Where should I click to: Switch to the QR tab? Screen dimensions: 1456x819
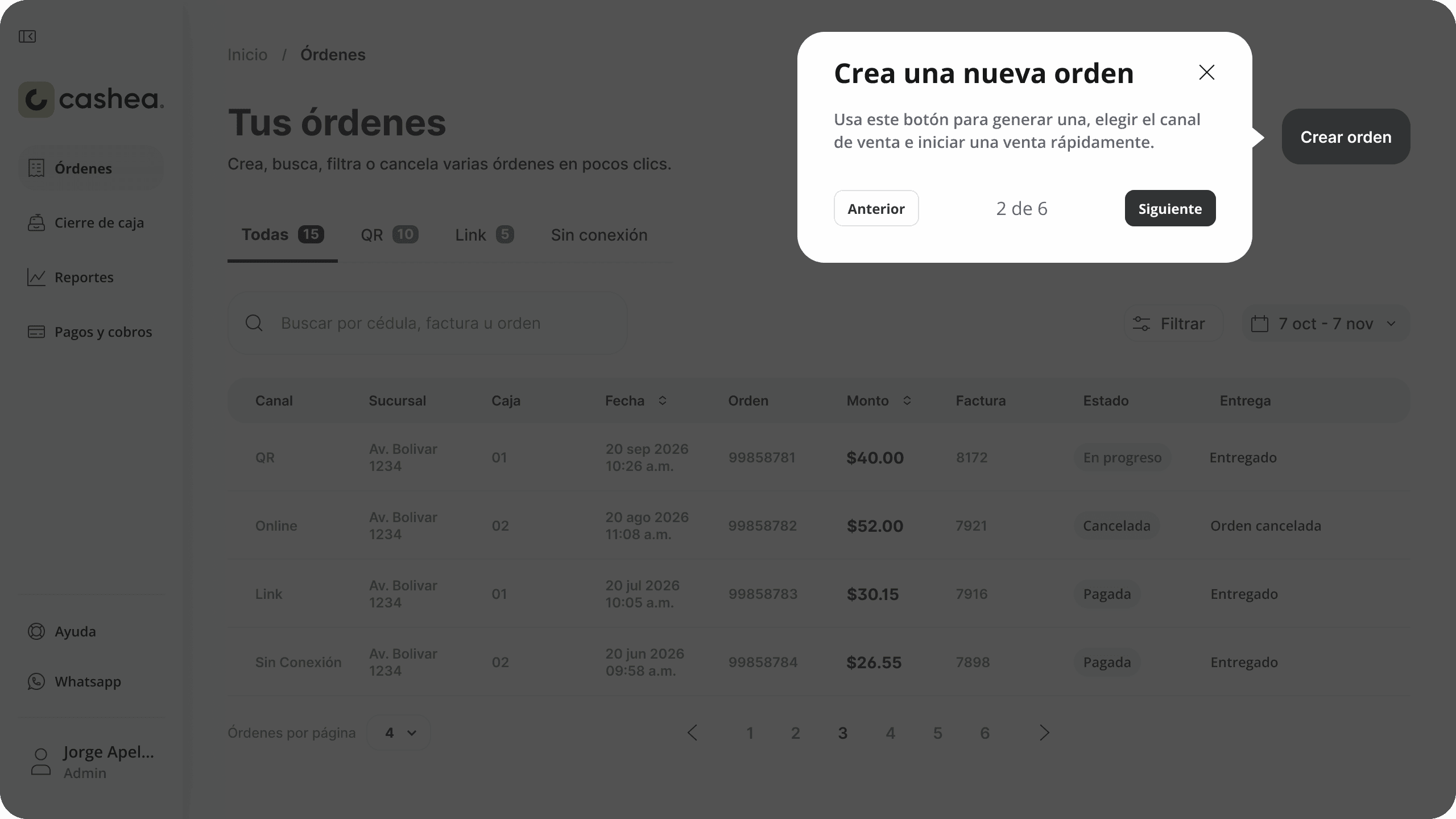pyautogui.click(x=389, y=235)
